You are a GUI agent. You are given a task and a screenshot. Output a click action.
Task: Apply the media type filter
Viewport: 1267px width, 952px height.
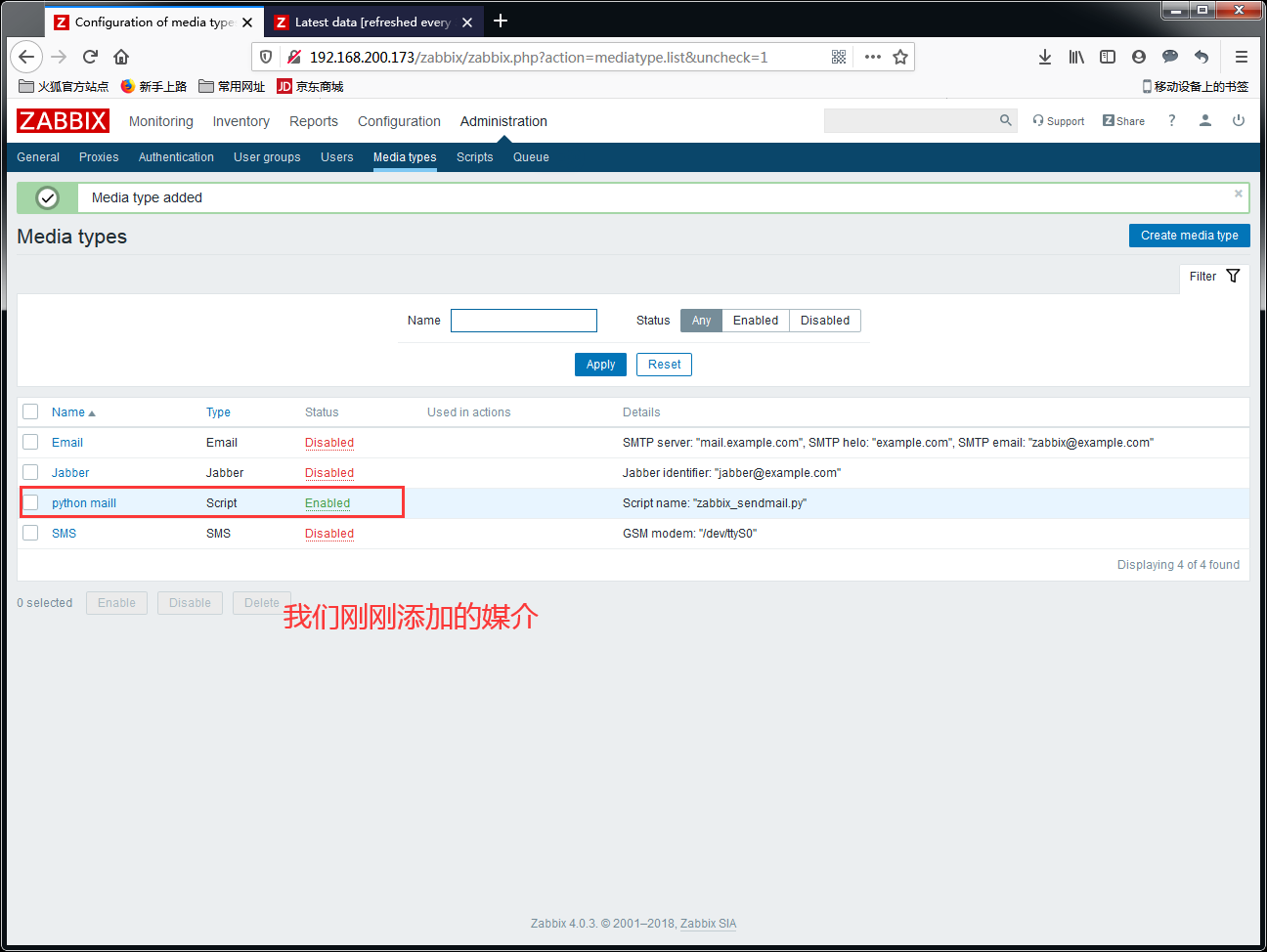pos(600,365)
